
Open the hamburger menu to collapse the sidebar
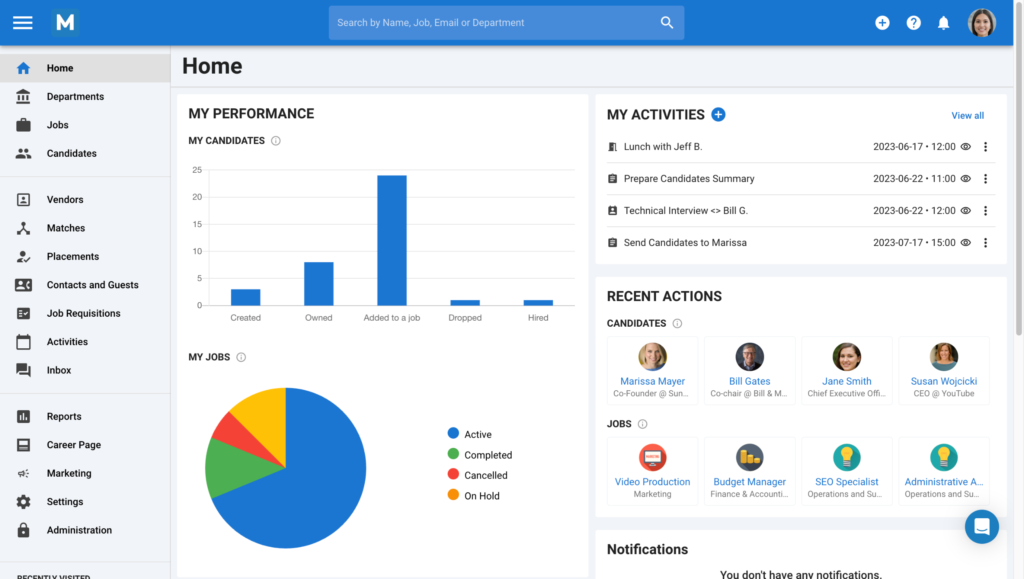coord(22,22)
